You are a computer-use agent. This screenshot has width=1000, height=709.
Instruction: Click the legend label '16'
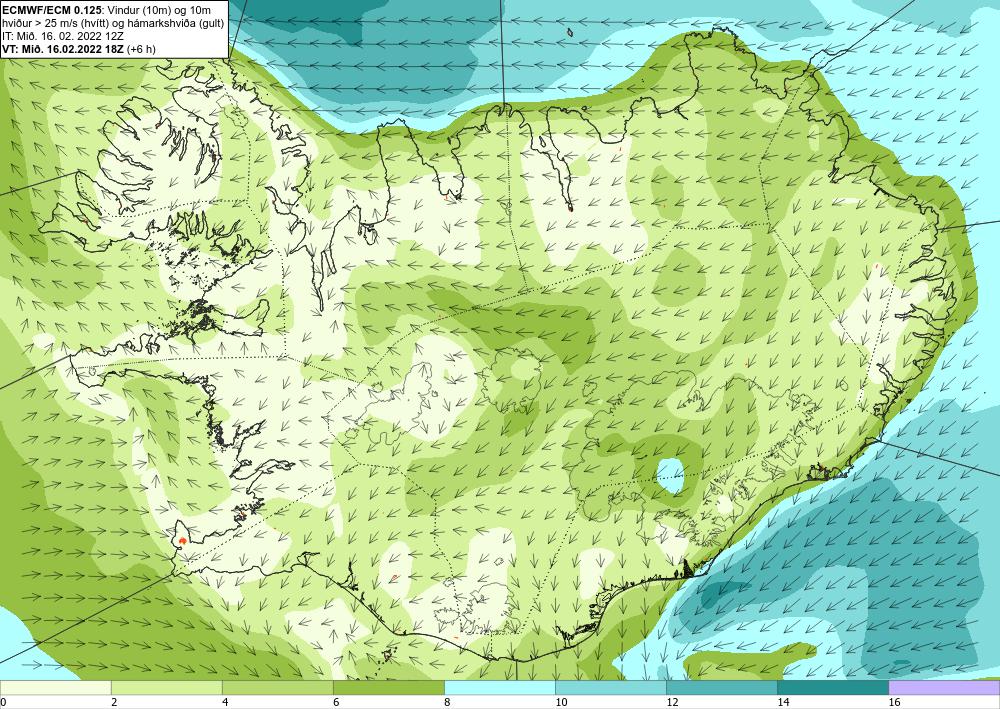(x=895, y=703)
